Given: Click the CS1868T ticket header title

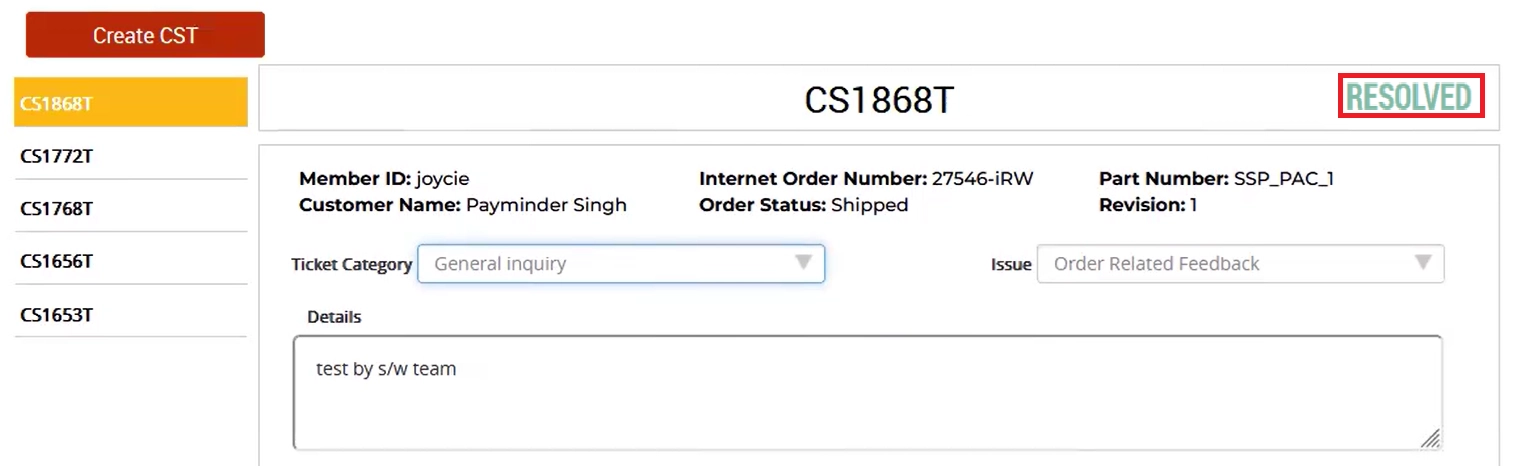Looking at the screenshot, I should [879, 99].
